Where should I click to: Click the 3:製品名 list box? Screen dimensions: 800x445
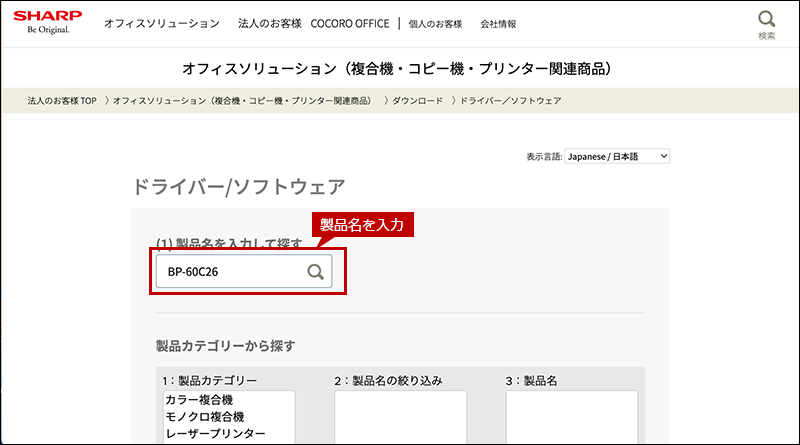tap(572, 417)
